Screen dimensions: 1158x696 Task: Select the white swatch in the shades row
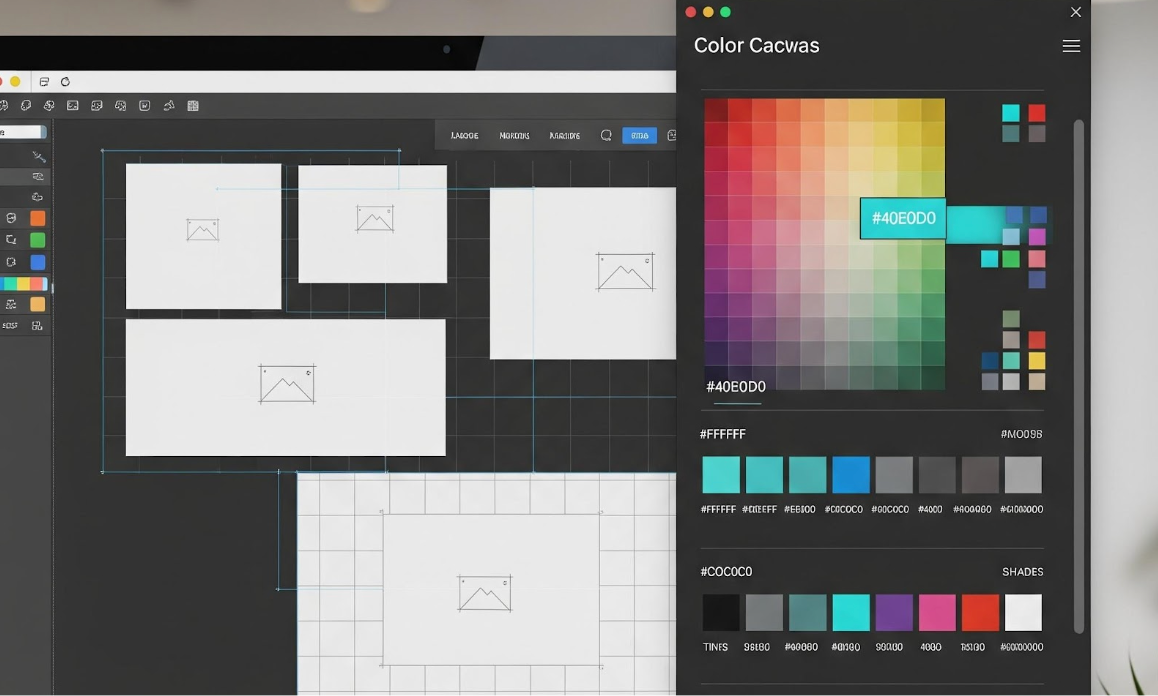click(1023, 612)
